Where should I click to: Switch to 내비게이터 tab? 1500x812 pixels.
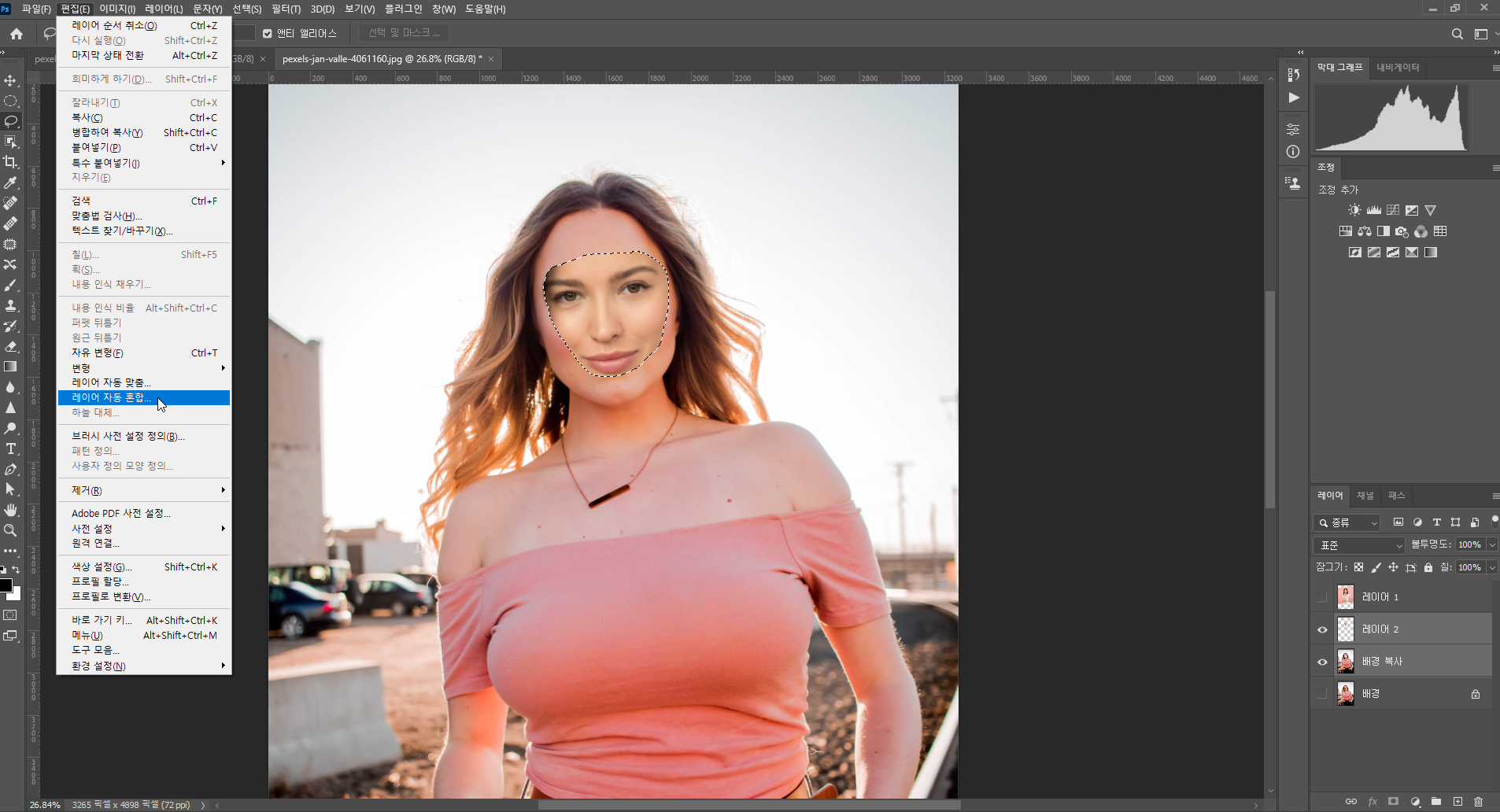click(x=1398, y=68)
